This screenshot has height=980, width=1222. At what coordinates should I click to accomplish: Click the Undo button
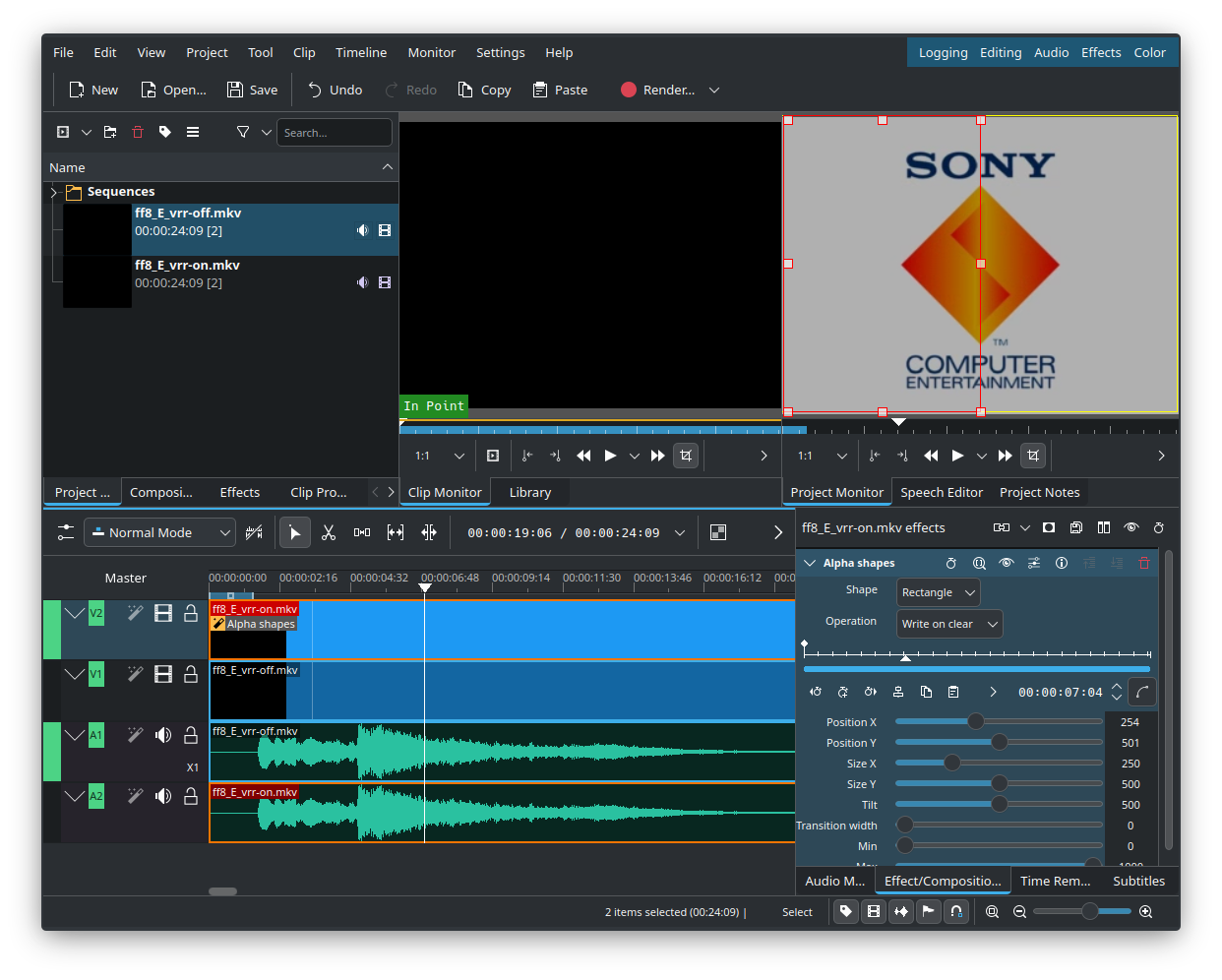point(335,90)
